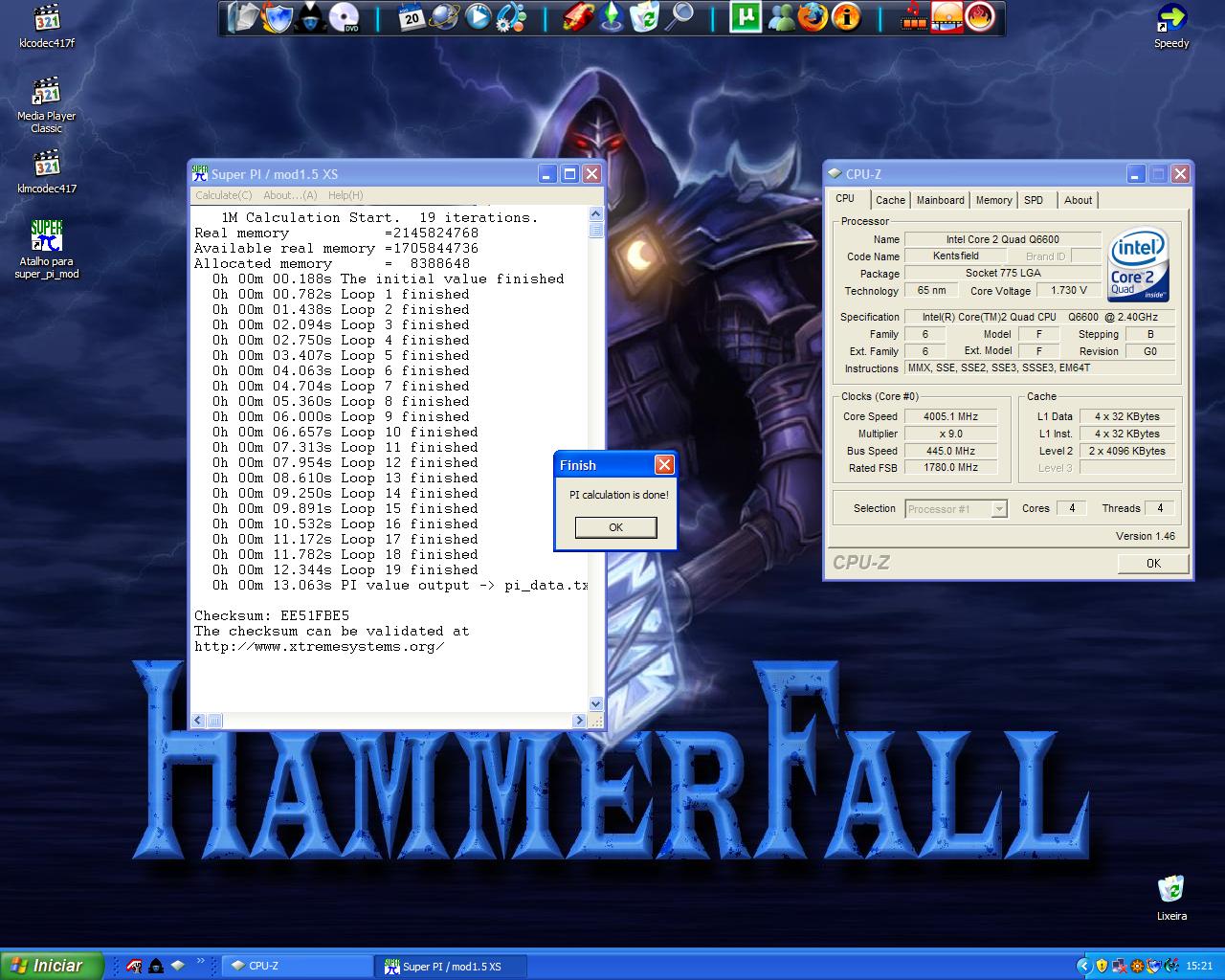1225x980 pixels.
Task: Click the xtremesystems.org URL text
Action: 320,646
